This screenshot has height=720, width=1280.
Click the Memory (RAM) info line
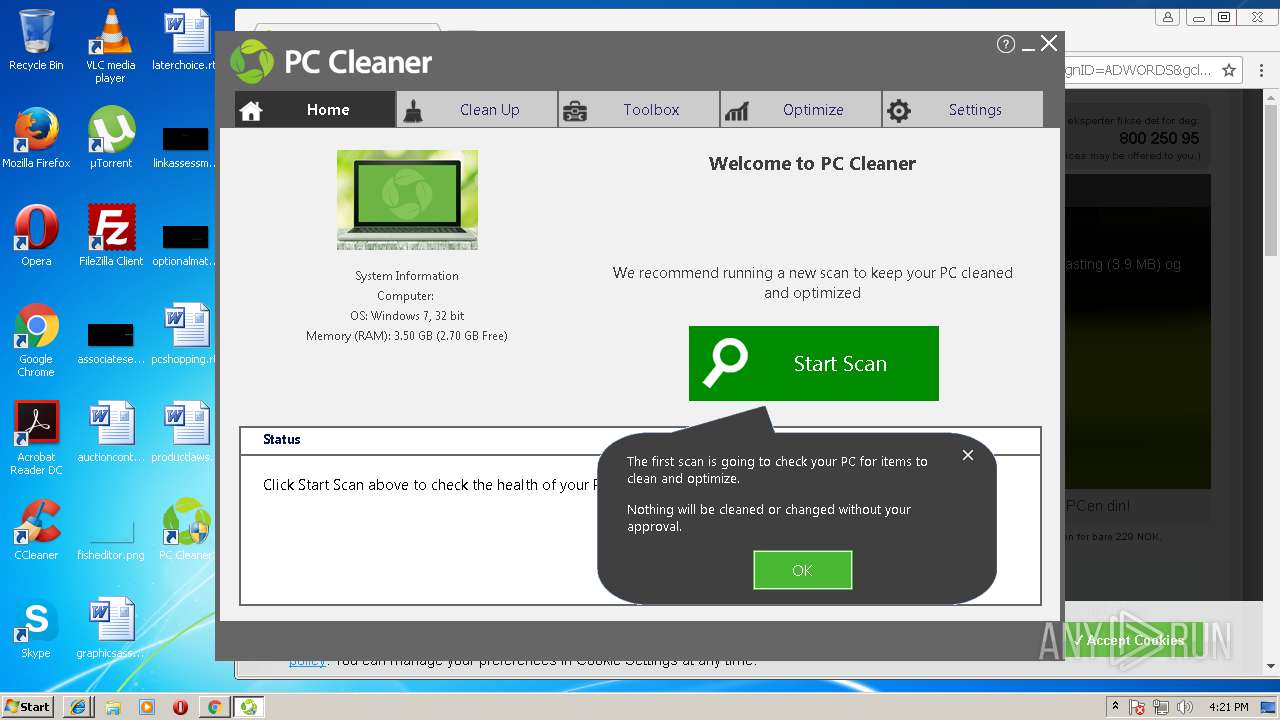click(x=407, y=336)
